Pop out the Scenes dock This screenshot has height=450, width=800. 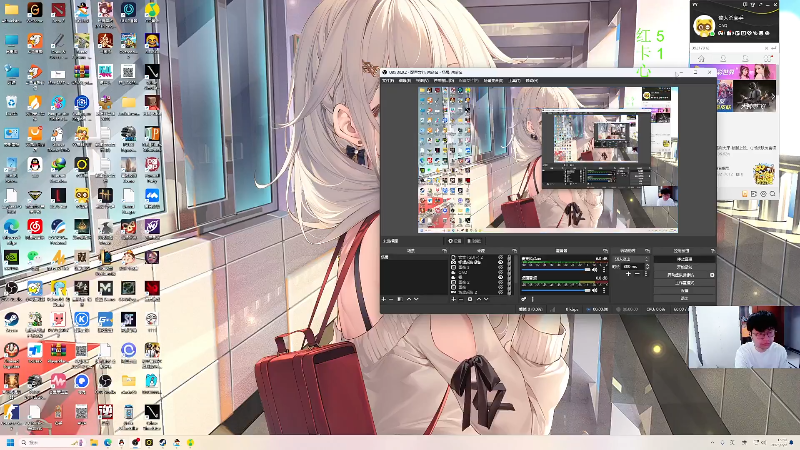pyautogui.click(x=444, y=251)
